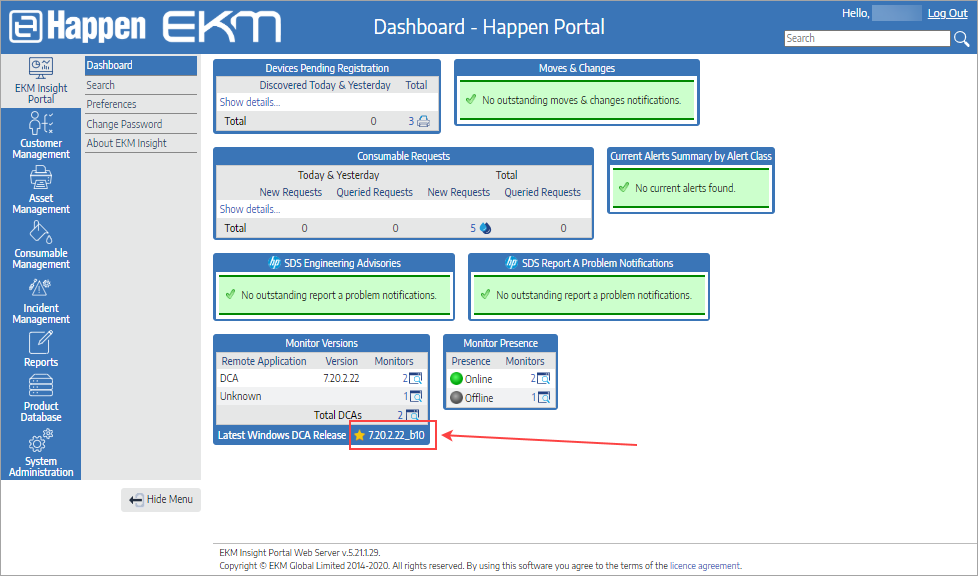Open Incident Management section
Viewport: 978px width, 576px height.
[41, 301]
